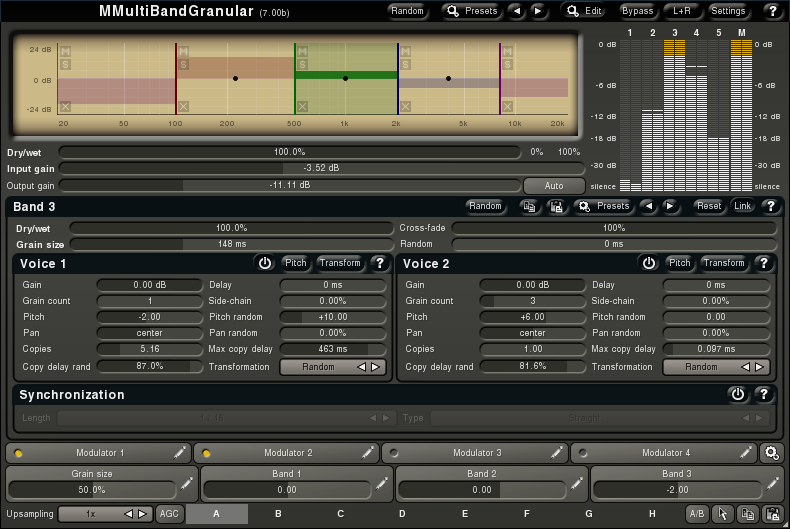
Task: Click the top Random button
Action: coord(407,11)
